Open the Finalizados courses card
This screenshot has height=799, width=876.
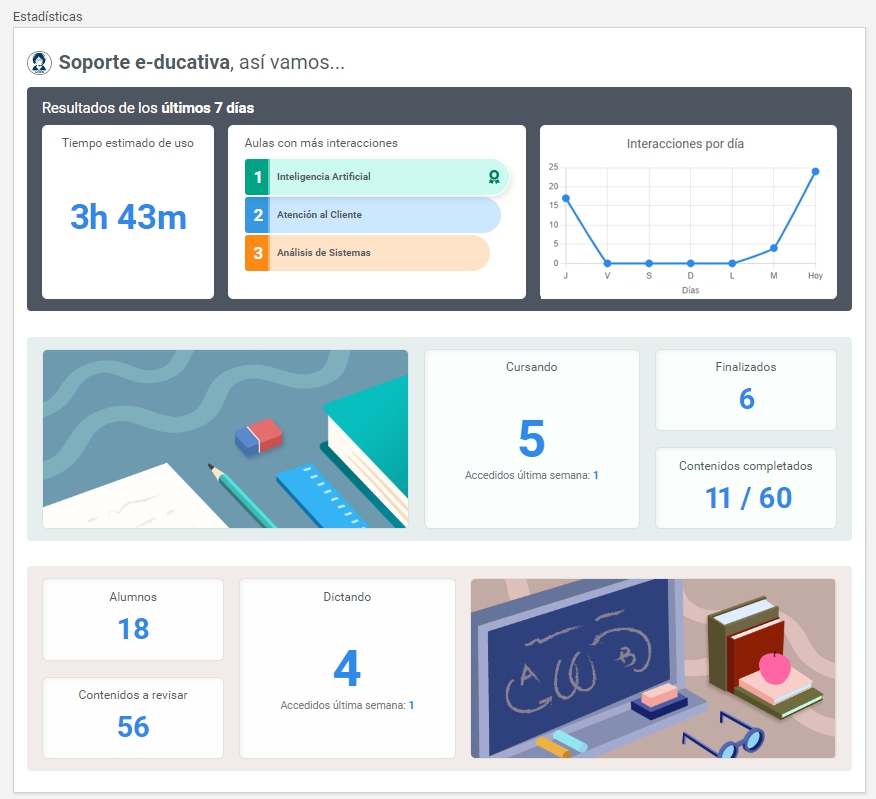[x=746, y=389]
